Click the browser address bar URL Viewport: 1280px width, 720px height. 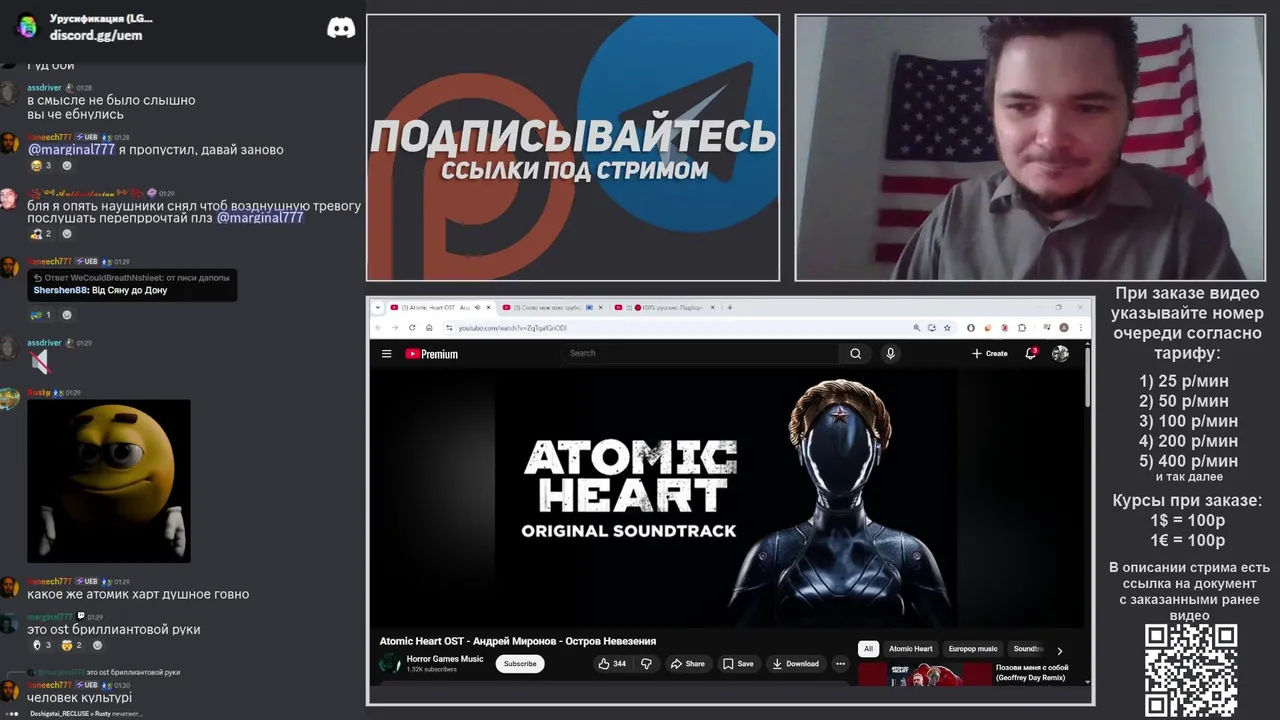[x=513, y=328]
